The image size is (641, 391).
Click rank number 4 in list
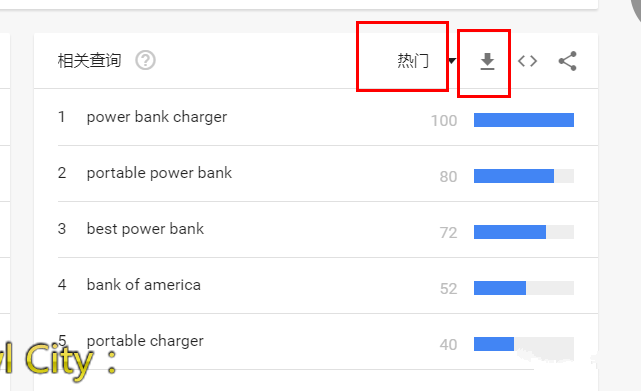pyautogui.click(x=62, y=285)
